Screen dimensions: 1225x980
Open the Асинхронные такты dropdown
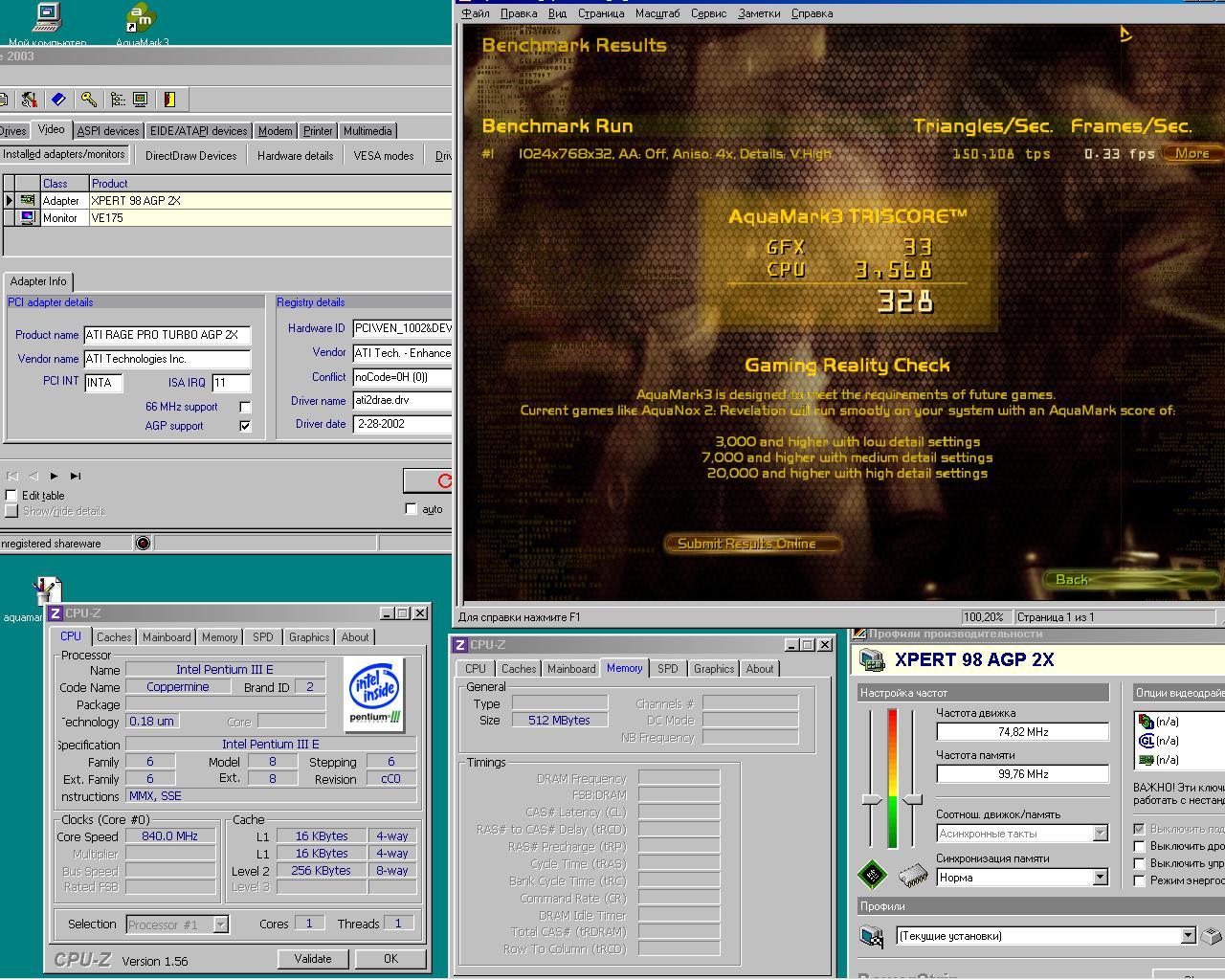1100,834
